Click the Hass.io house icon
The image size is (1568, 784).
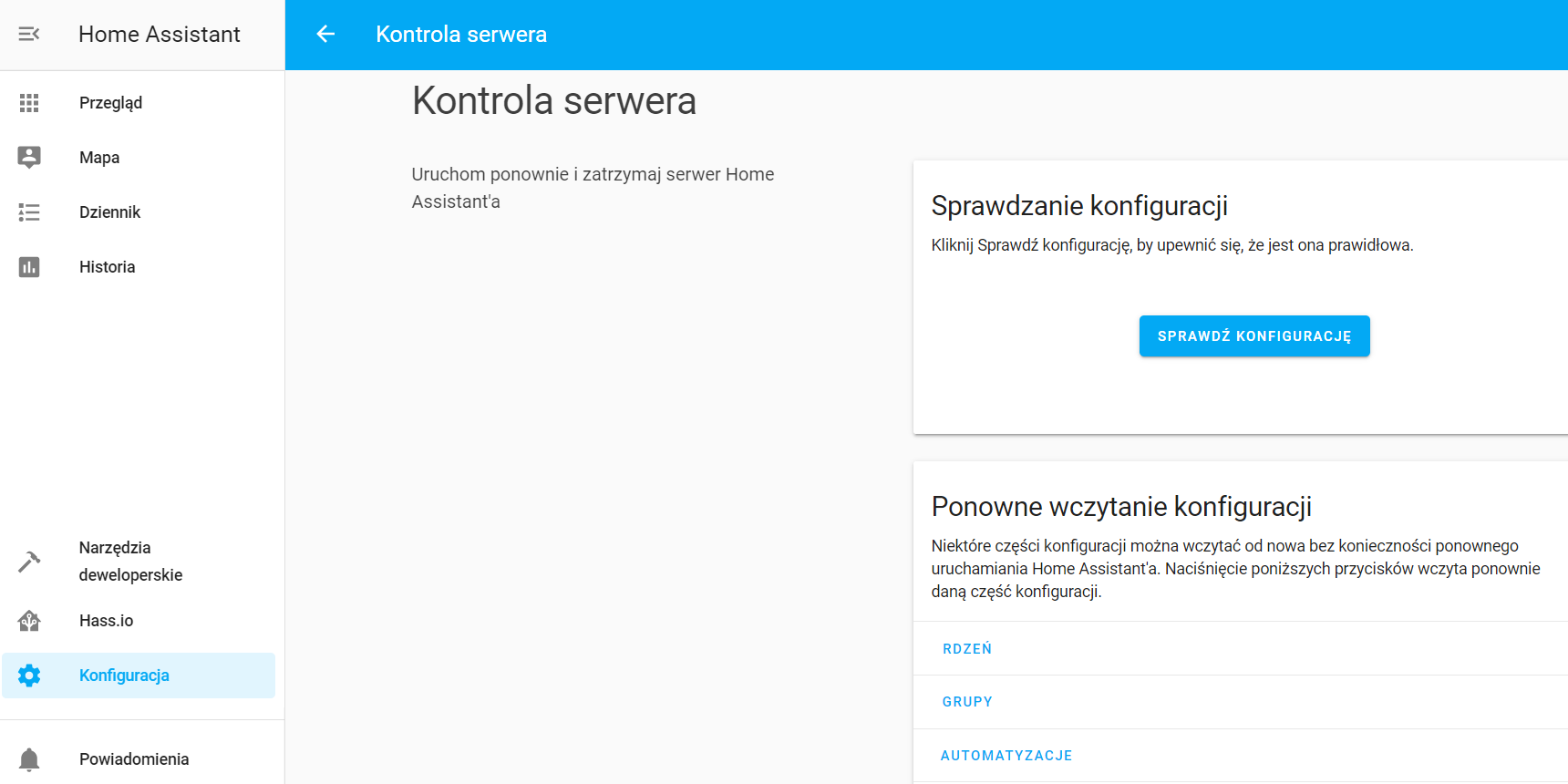[29, 621]
